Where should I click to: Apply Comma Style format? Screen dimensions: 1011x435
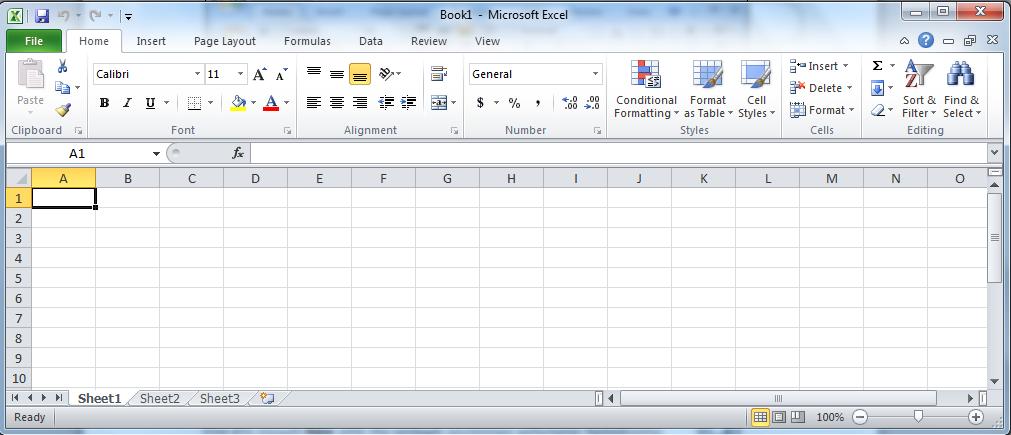[538, 102]
